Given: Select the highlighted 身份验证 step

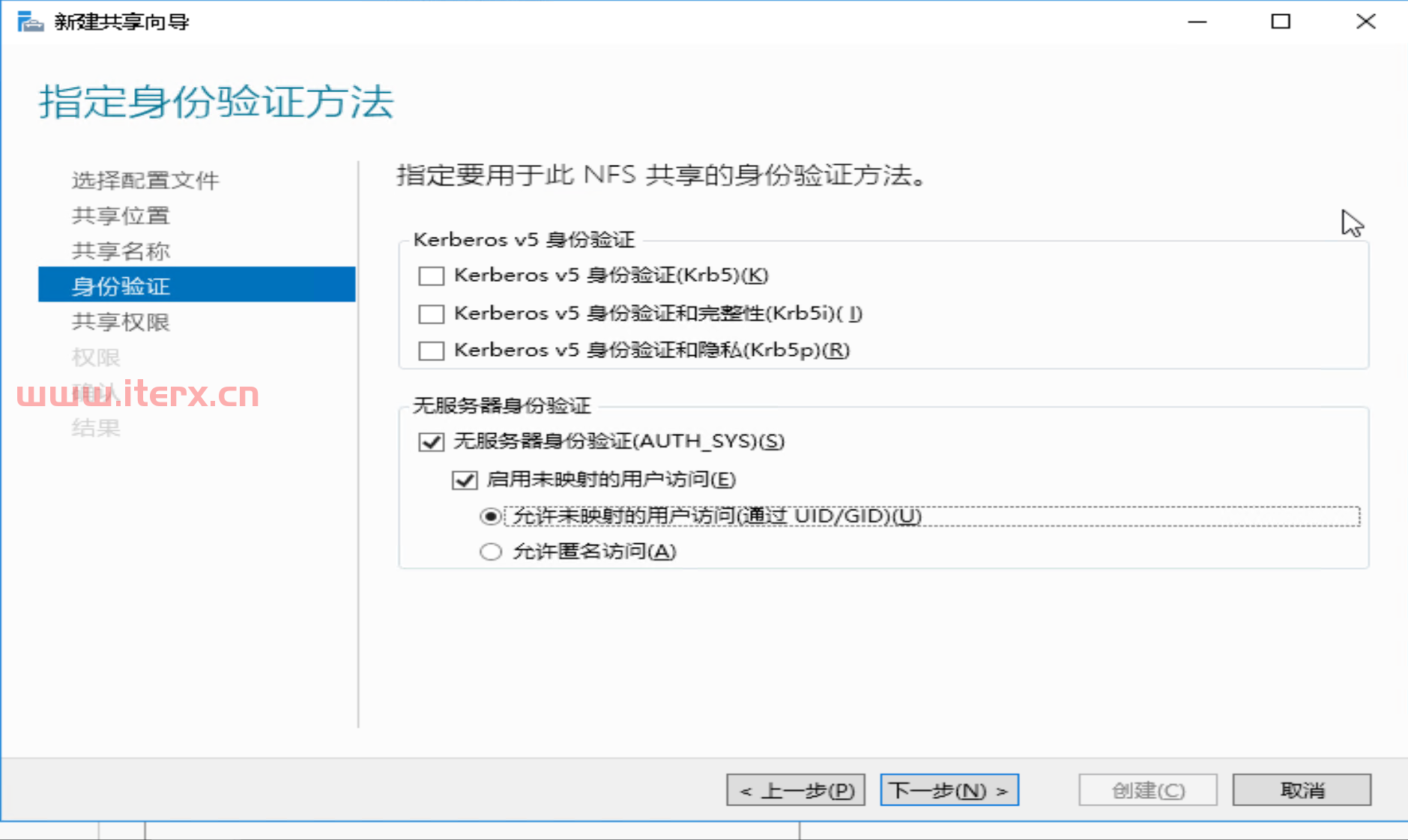Looking at the screenshot, I should [x=196, y=285].
